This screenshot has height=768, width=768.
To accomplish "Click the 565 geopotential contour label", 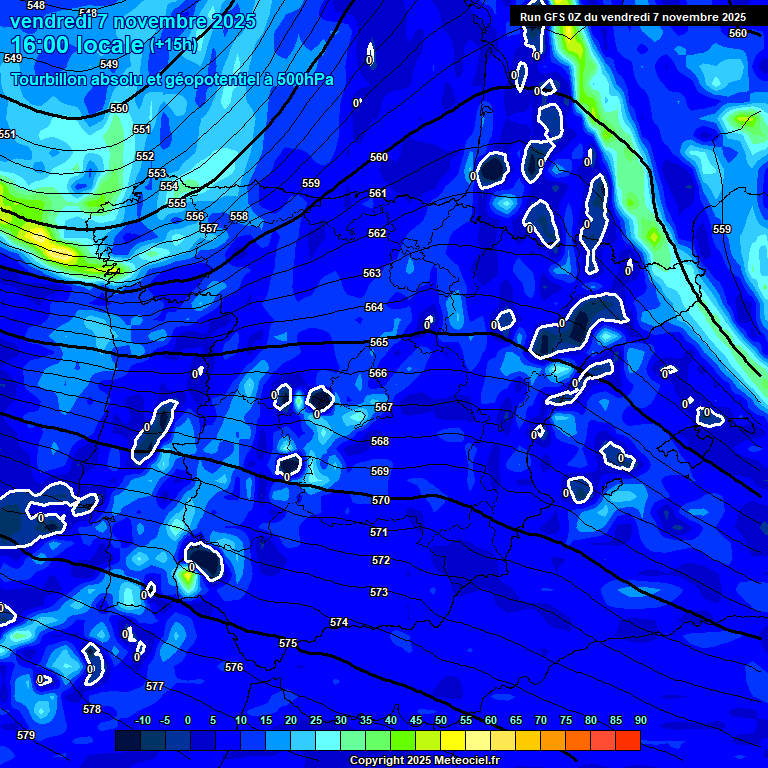I will pos(379,343).
